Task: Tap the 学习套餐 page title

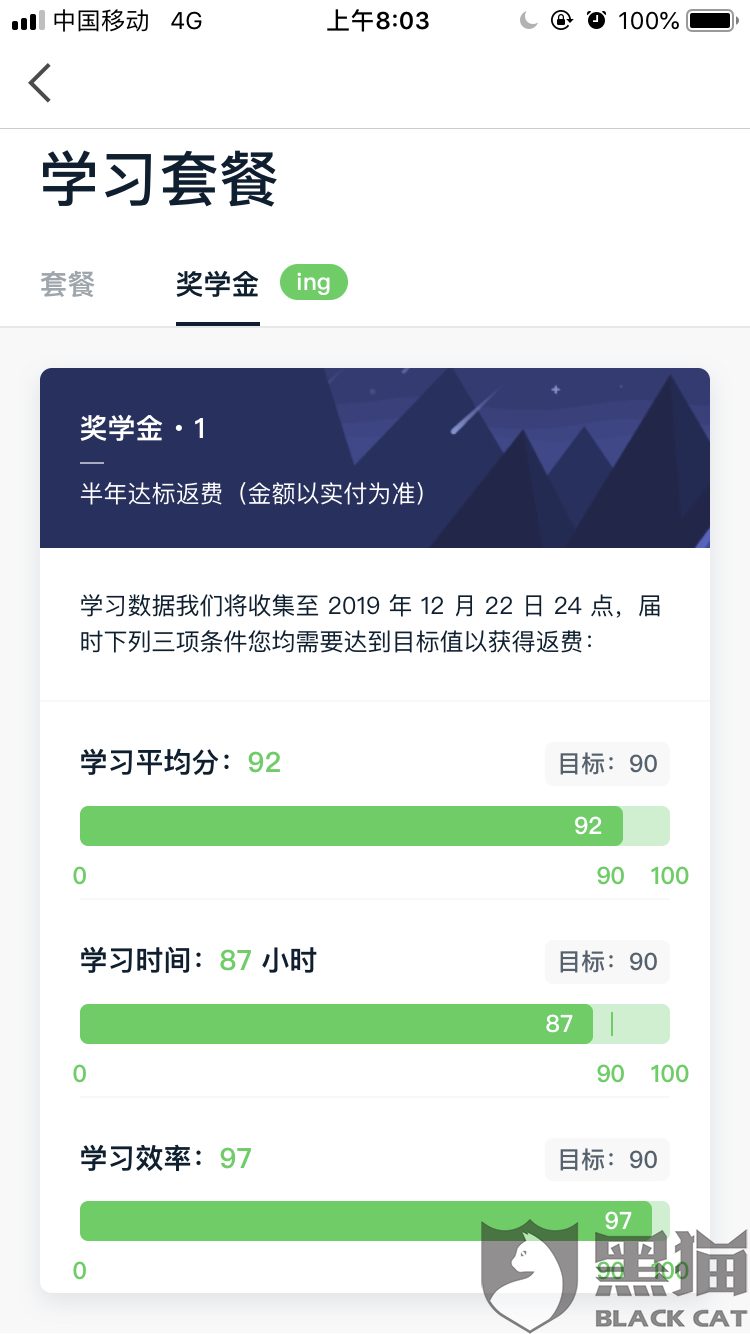Action: click(158, 180)
